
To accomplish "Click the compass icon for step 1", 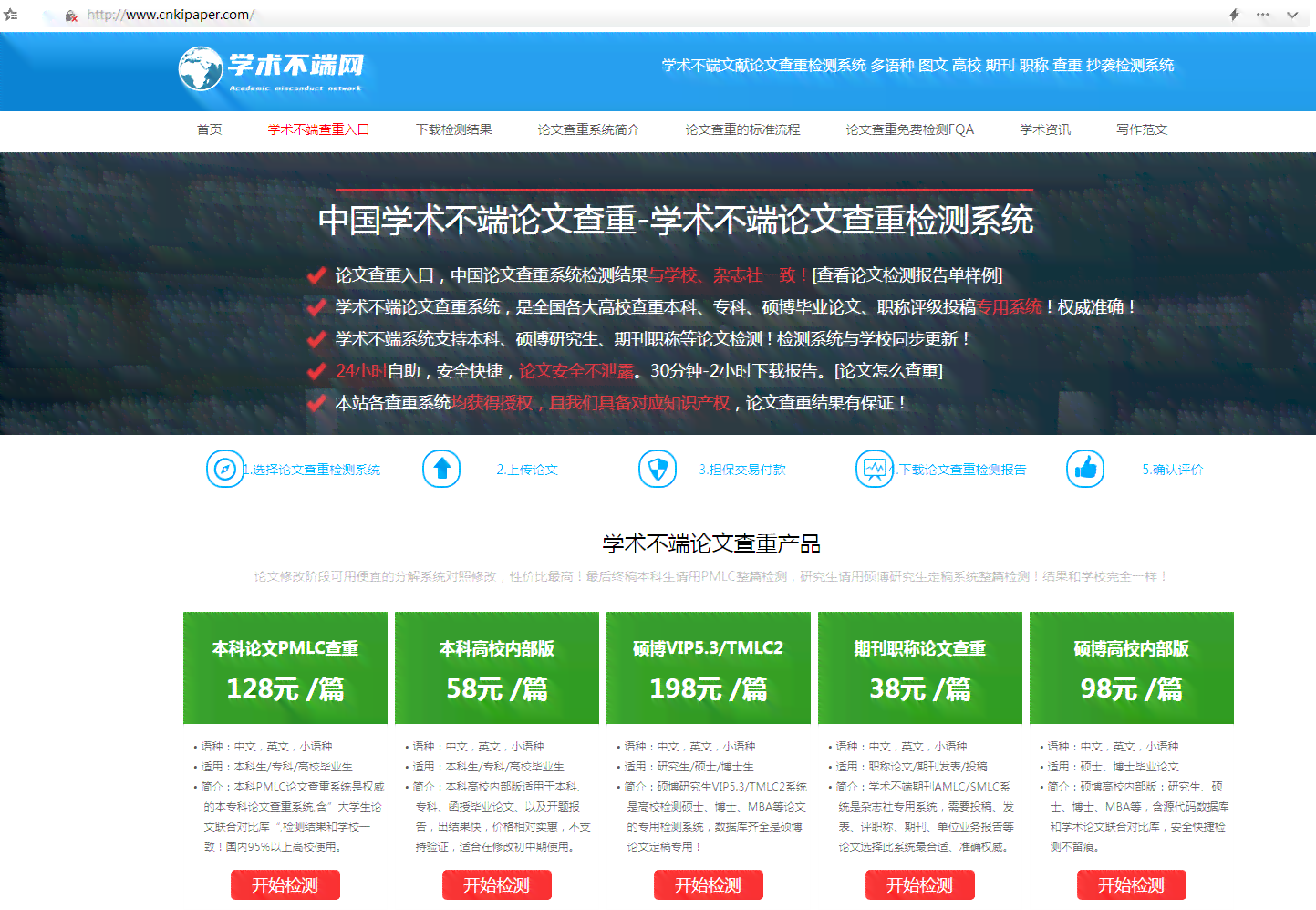I will [x=224, y=469].
